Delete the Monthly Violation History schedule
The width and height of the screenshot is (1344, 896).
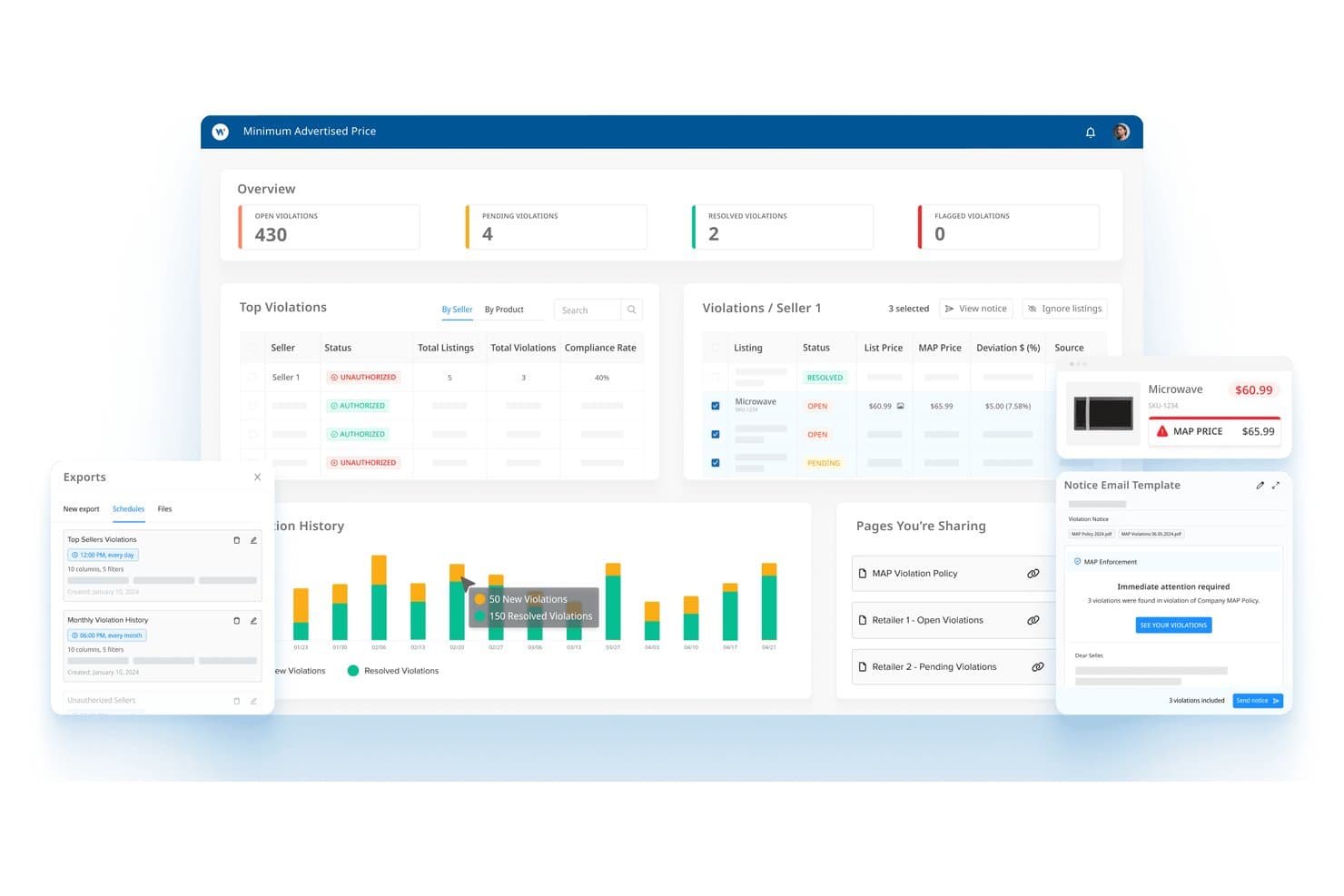237,621
